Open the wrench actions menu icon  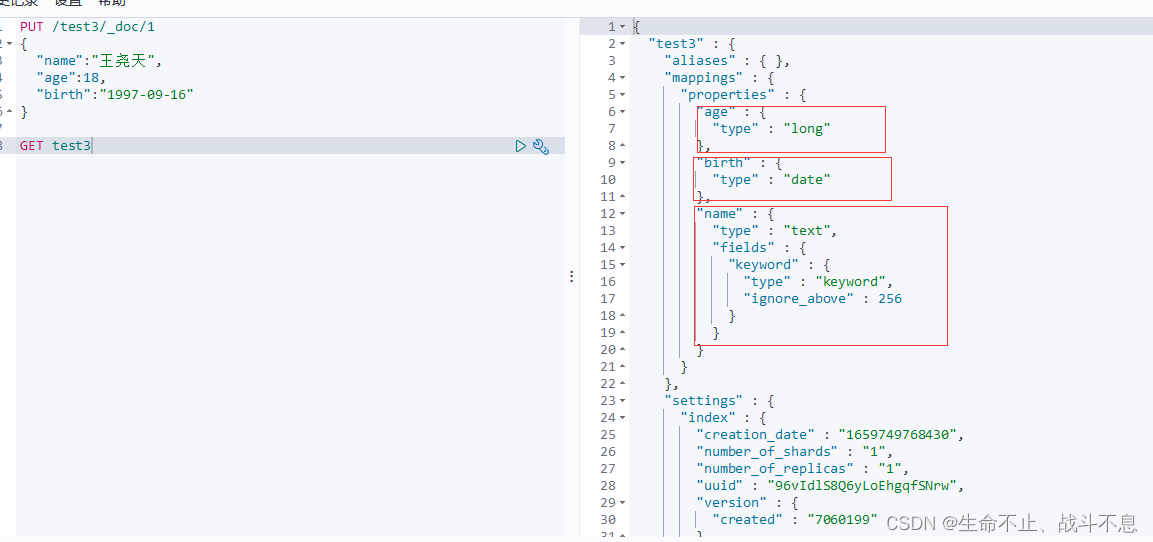click(x=541, y=146)
